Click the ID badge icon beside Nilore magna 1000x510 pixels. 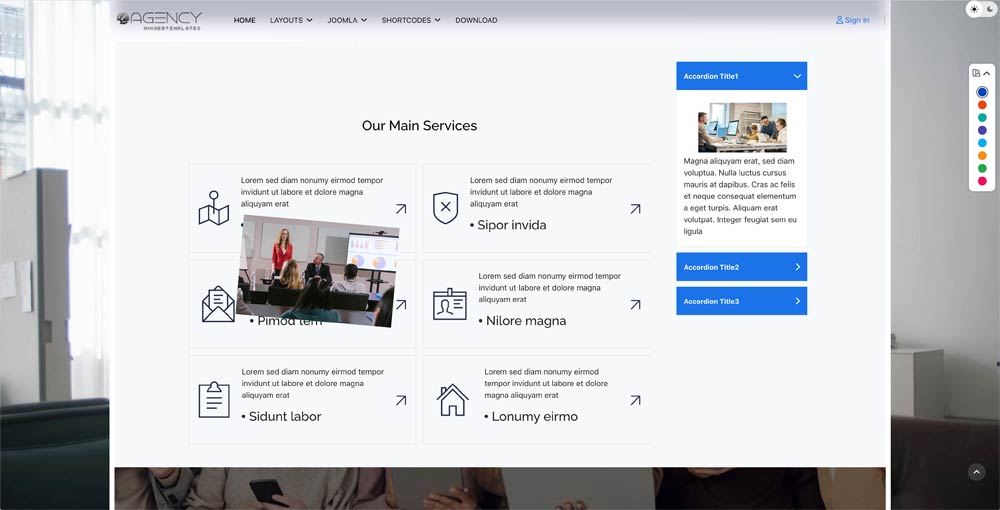(450, 304)
